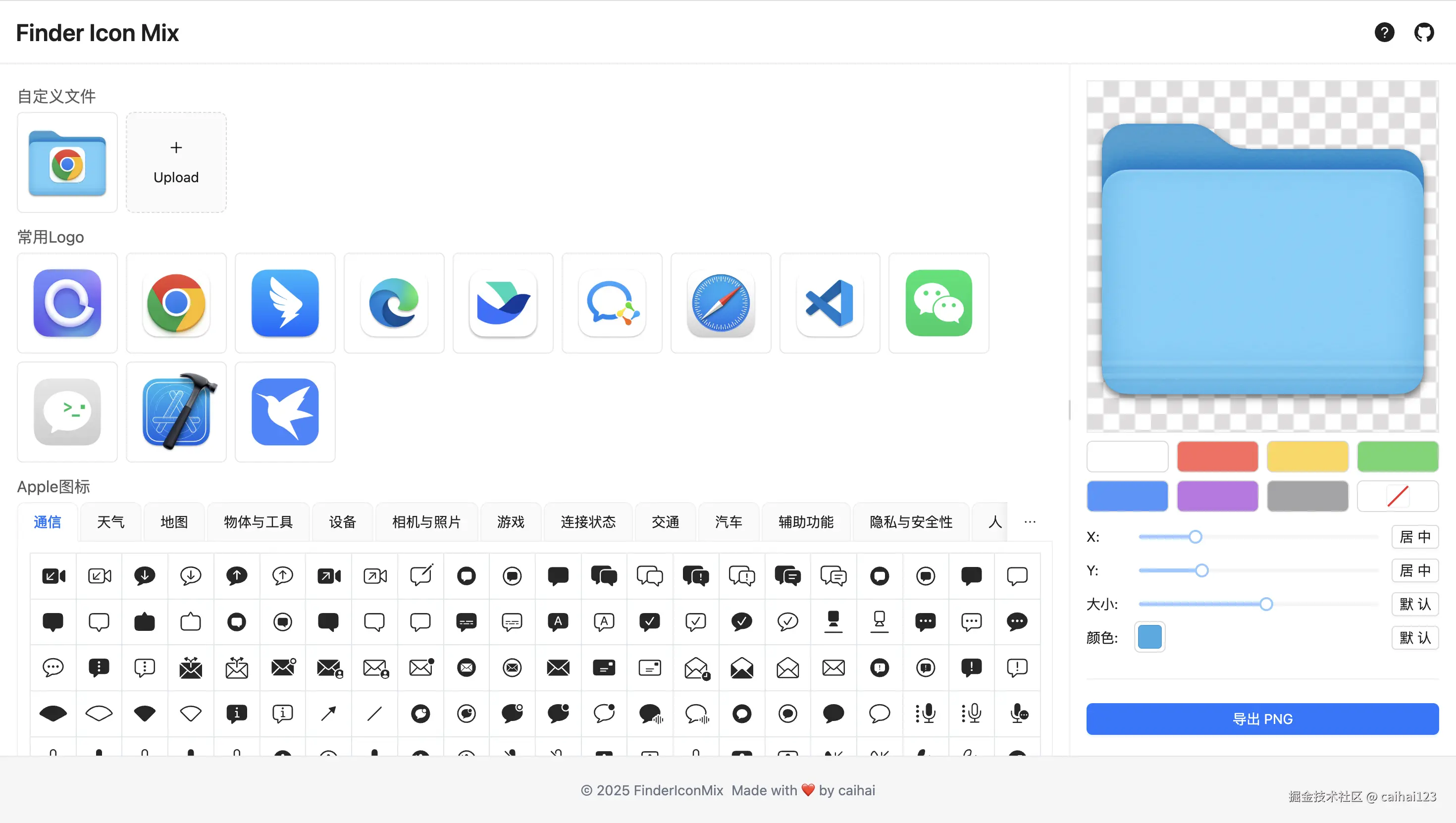This screenshot has height=823, width=1456.
Task: Choose the green folder color swatch
Action: (x=1398, y=457)
